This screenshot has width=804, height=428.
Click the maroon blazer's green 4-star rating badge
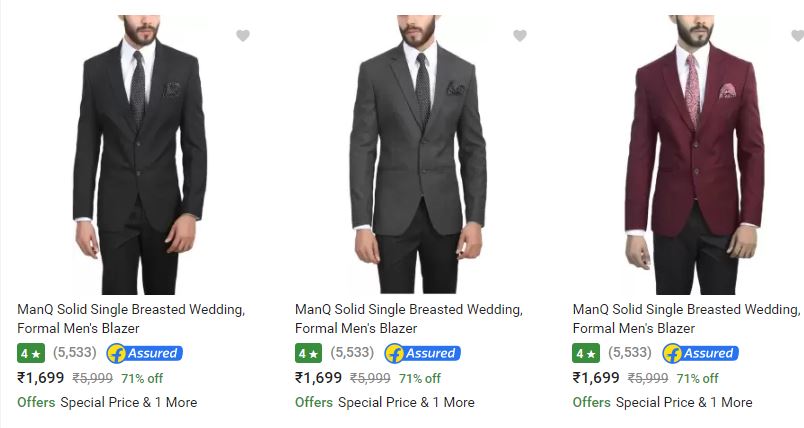(x=585, y=353)
